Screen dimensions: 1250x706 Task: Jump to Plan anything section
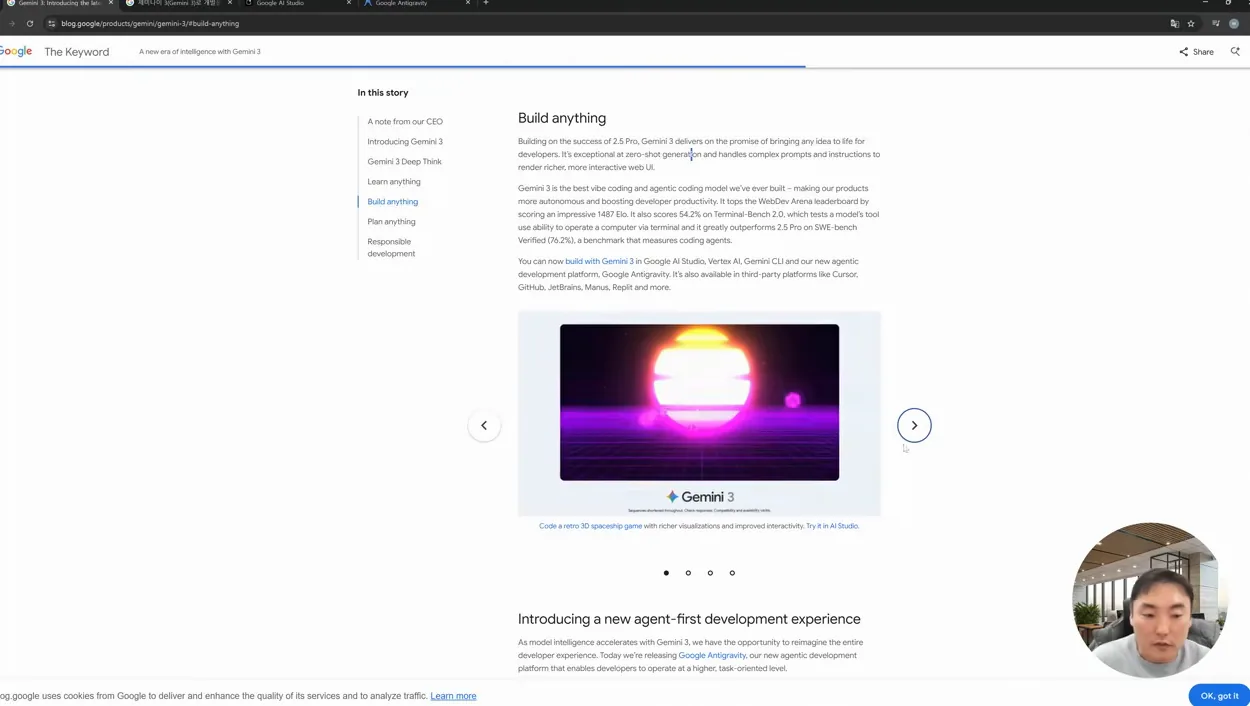391,221
